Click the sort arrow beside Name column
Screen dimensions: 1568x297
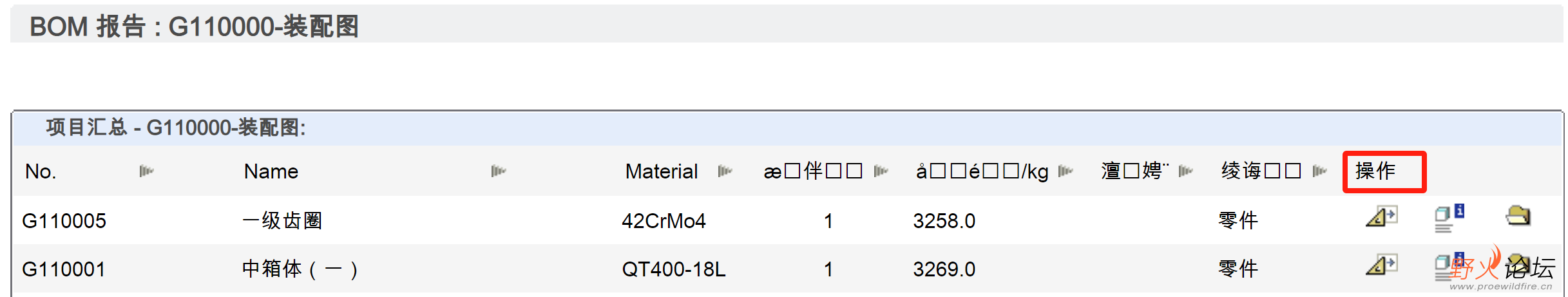pyautogui.click(x=498, y=171)
